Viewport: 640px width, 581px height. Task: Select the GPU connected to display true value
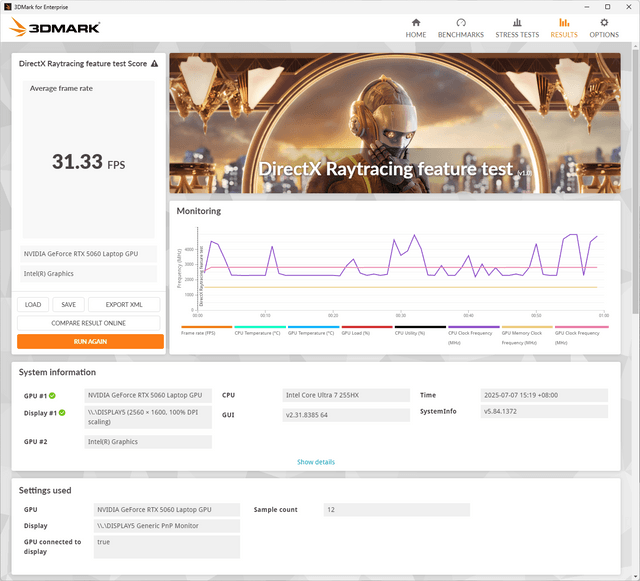167,547
